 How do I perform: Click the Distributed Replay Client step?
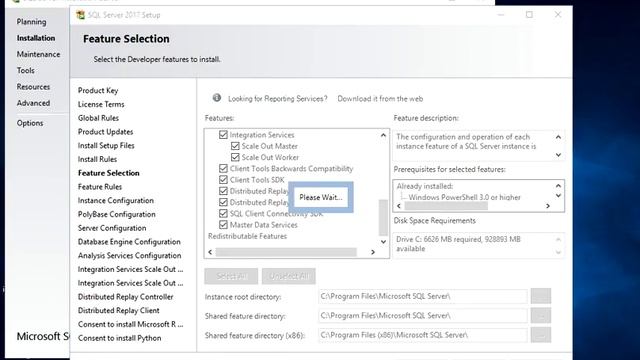pyautogui.click(x=118, y=311)
